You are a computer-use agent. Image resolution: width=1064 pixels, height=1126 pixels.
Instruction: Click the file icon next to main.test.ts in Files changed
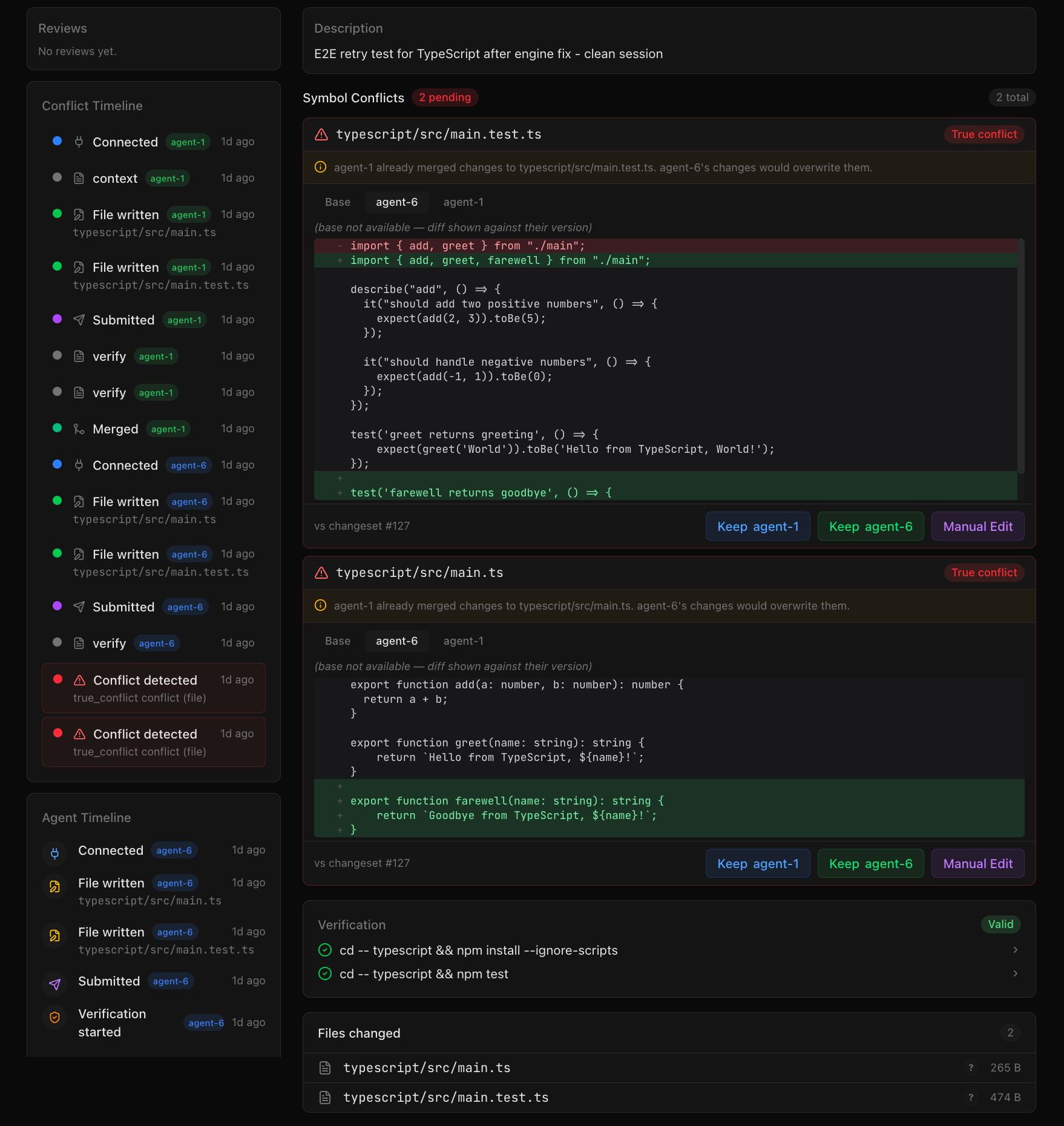[325, 1097]
